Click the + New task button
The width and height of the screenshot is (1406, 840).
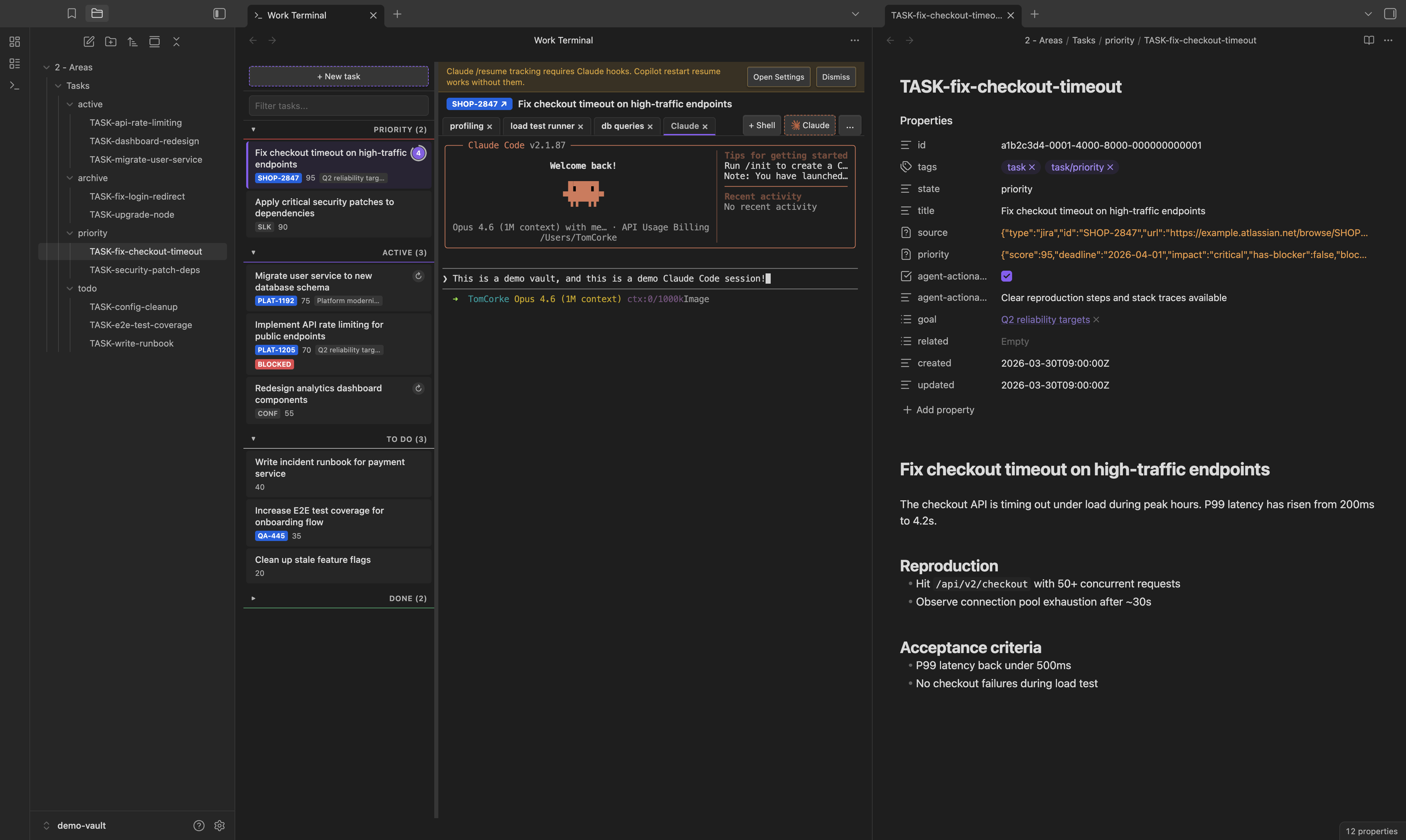point(338,76)
